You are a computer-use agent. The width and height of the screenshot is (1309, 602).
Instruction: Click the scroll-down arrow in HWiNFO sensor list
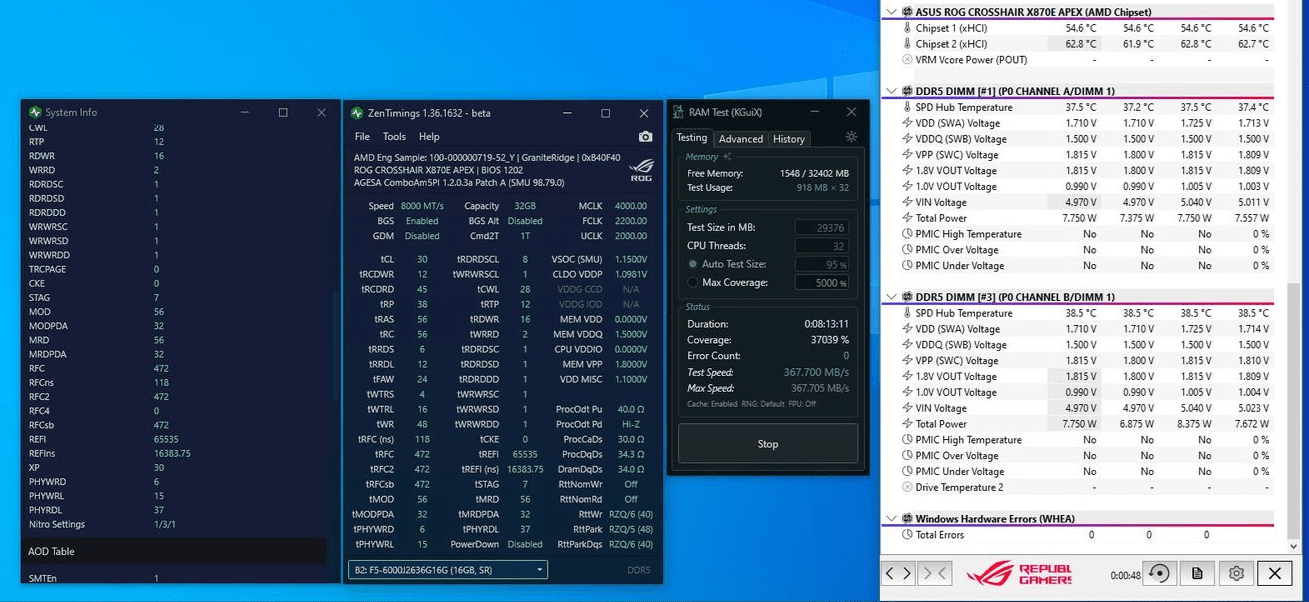(x=1295, y=546)
